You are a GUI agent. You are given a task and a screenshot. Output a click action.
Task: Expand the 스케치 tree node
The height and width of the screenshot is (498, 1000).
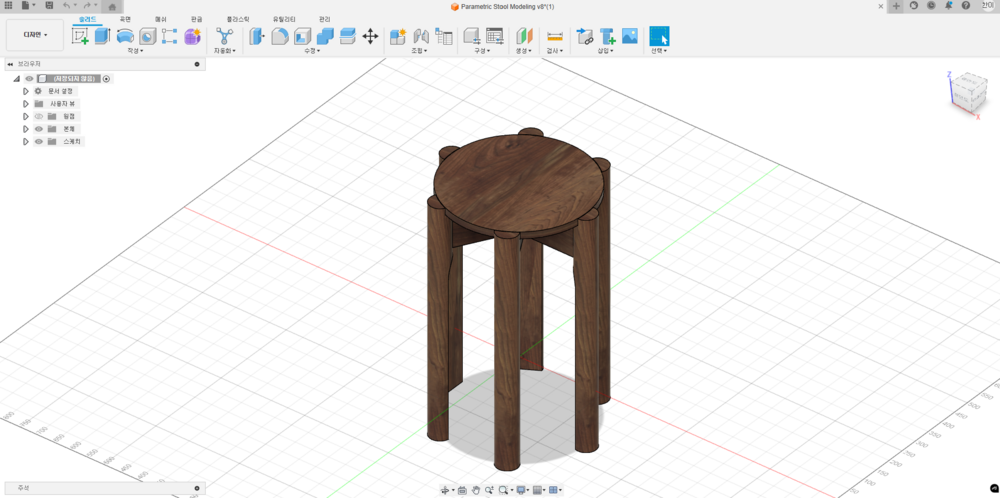point(26,142)
